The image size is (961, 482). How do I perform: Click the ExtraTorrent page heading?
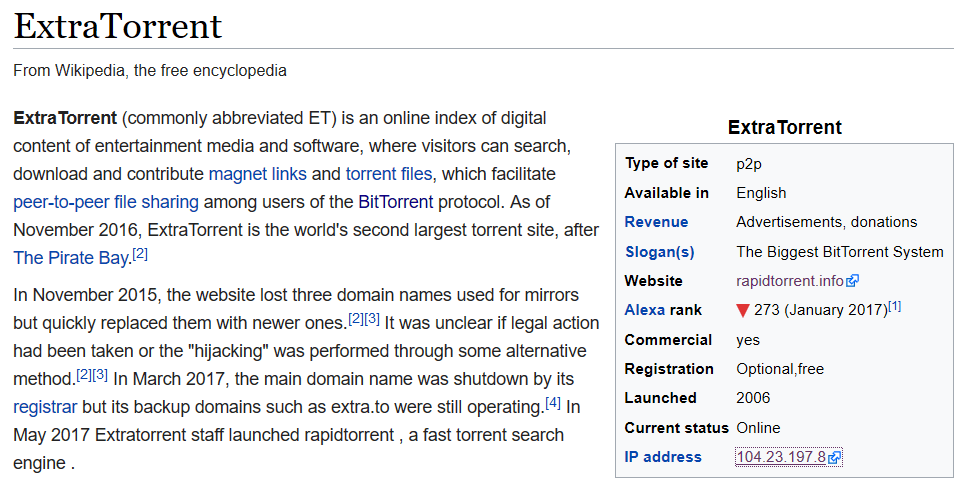[118, 26]
